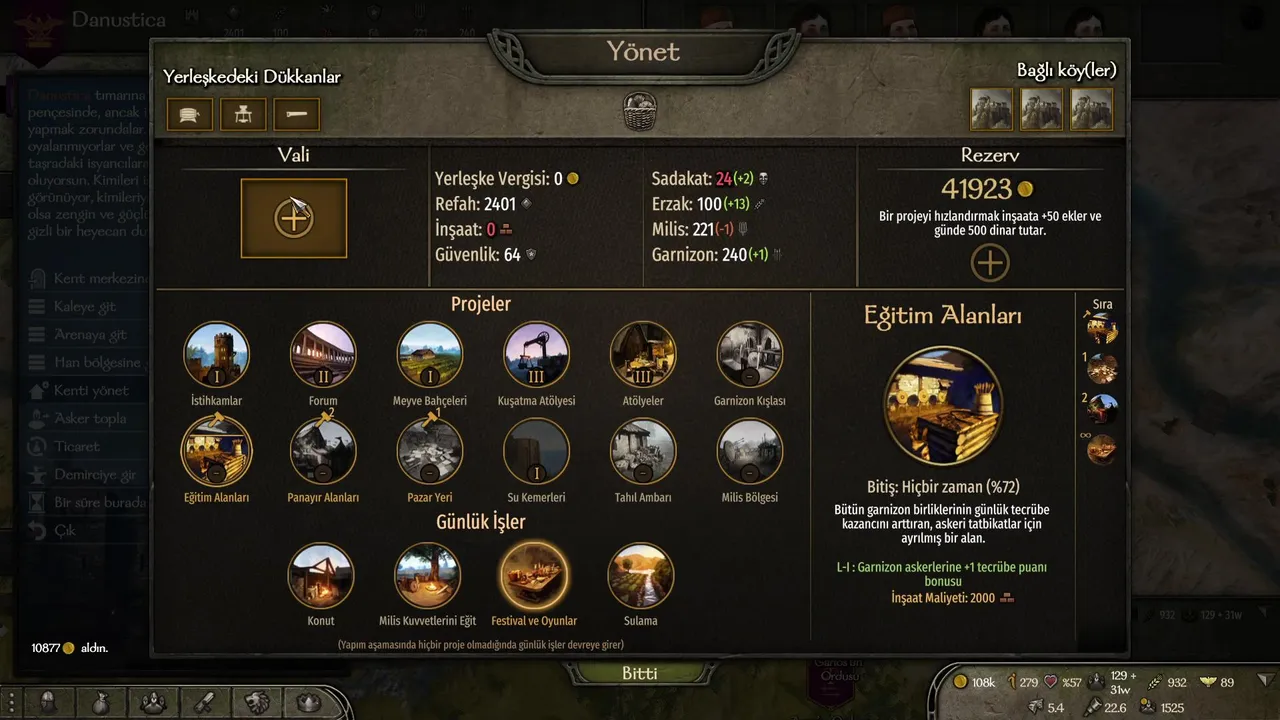This screenshot has width=1280, height=720.
Task: Choose the Meyve Bahçeleri project
Action: [x=430, y=355]
